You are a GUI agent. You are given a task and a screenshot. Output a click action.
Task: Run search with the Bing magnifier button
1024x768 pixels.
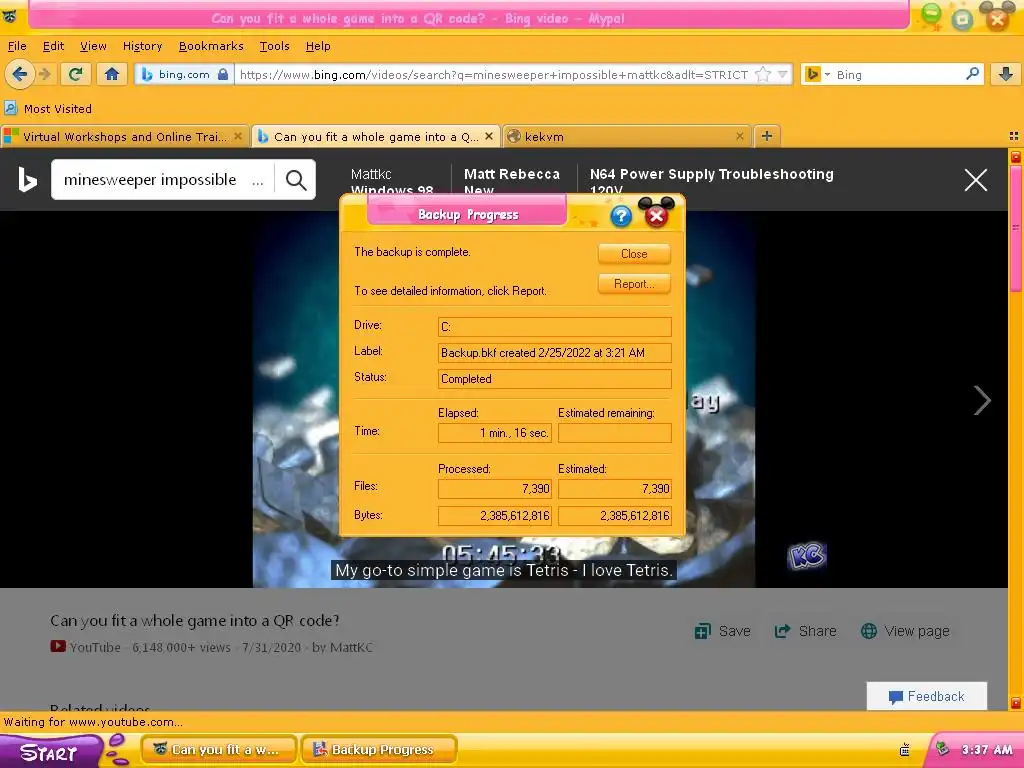[296, 180]
